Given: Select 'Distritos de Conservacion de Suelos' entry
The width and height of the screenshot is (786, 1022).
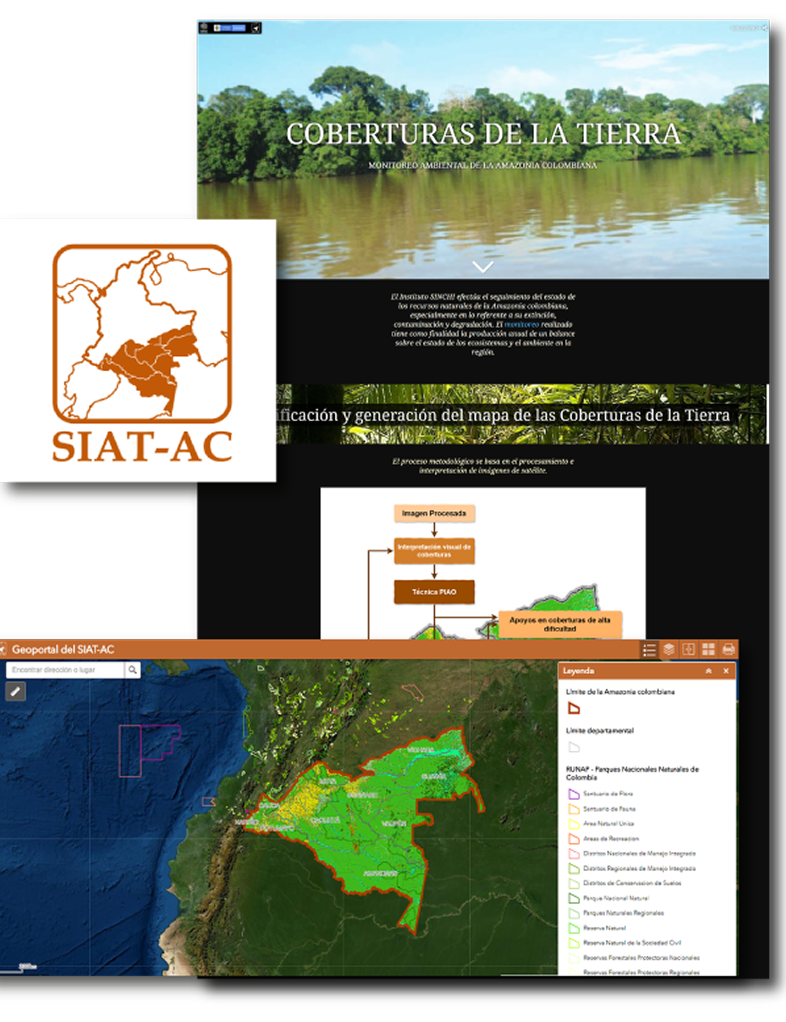Looking at the screenshot, I should click(x=624, y=883).
